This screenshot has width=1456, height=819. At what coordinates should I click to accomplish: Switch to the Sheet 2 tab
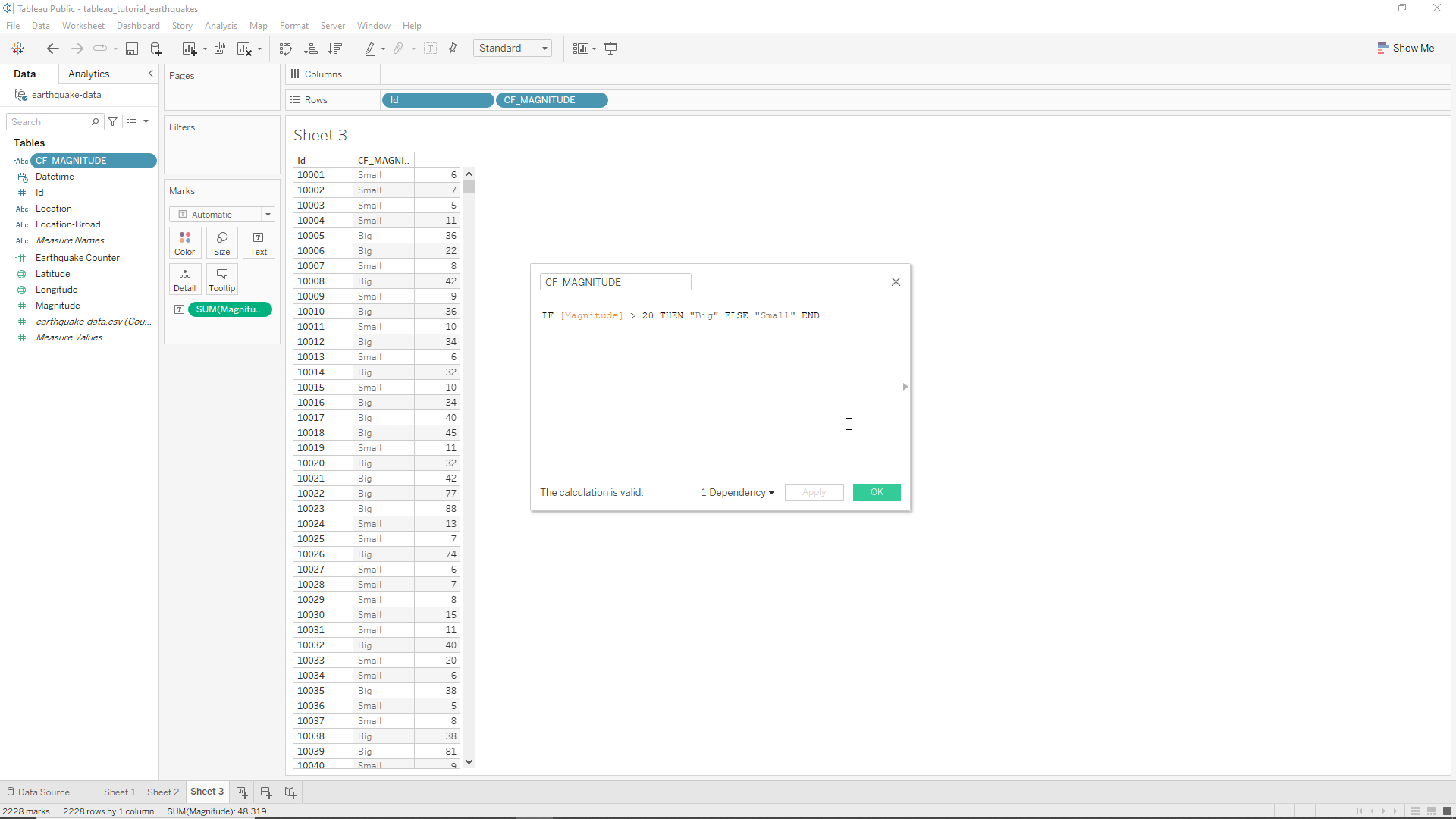point(163,792)
